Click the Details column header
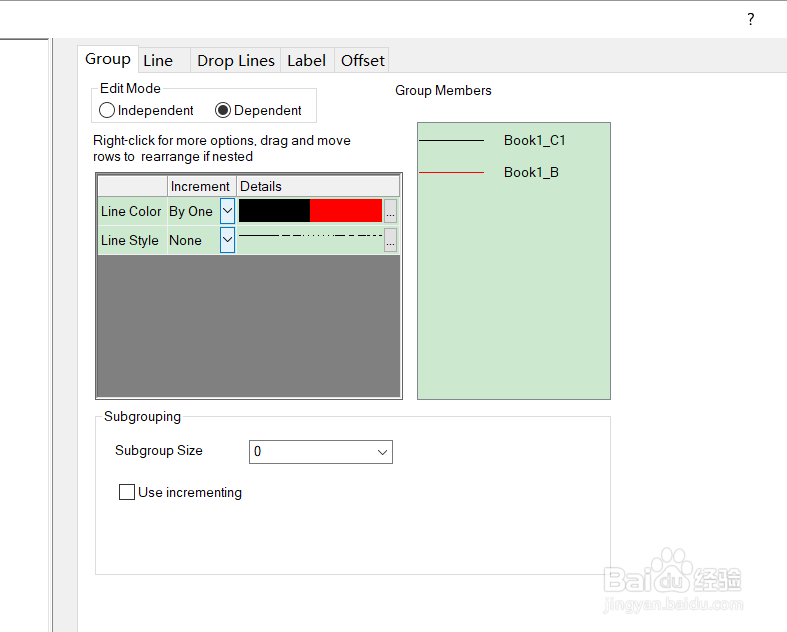Screen dimensions: 787x632 tap(318, 186)
